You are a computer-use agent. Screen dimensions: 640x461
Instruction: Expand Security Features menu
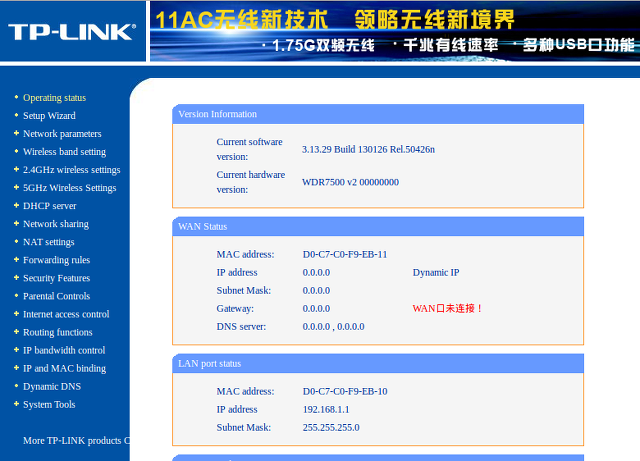56,278
